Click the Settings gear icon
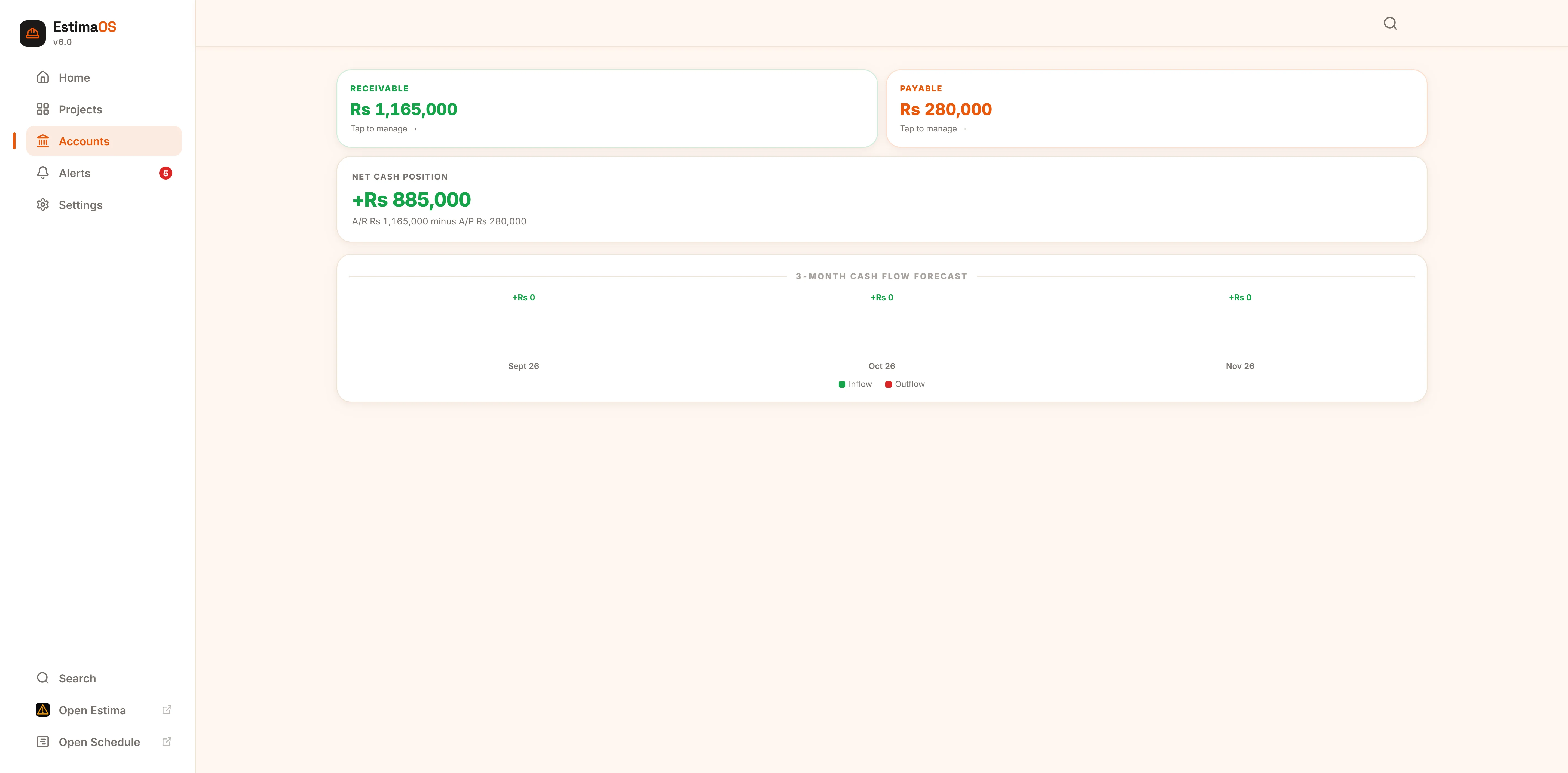1568x773 pixels. coord(43,205)
